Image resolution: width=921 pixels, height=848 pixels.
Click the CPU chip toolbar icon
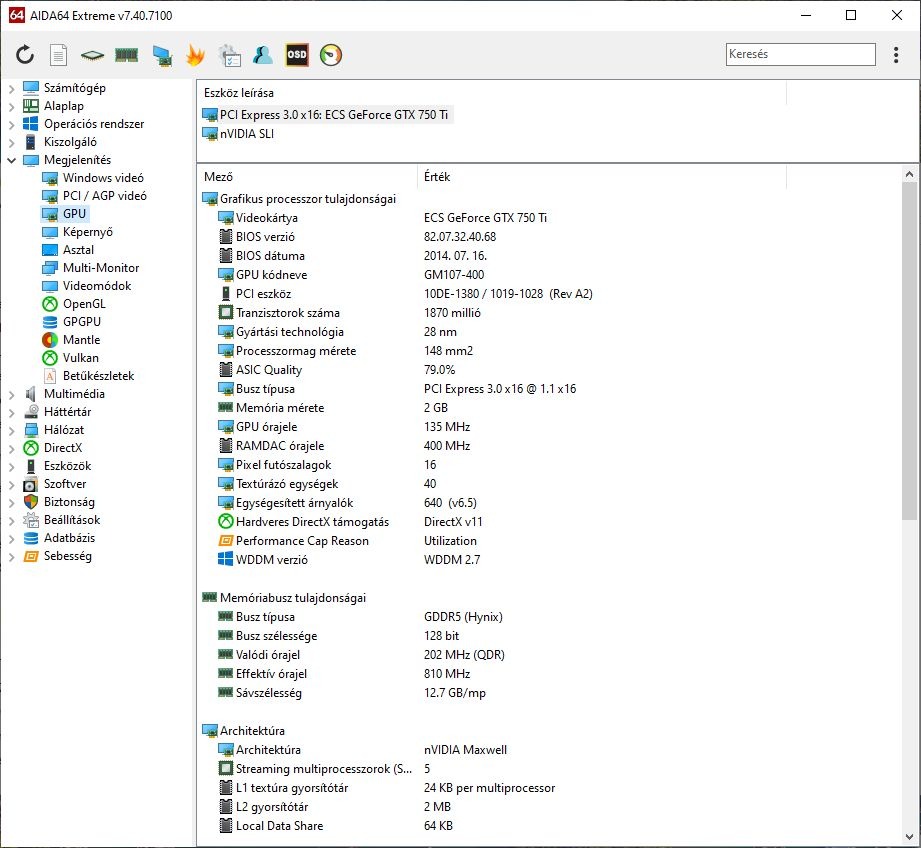[92, 55]
